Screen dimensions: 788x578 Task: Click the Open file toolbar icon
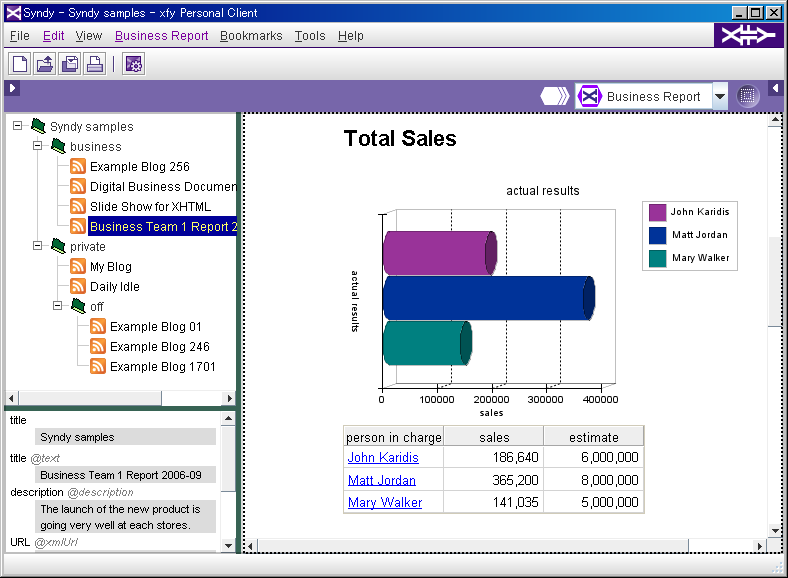coord(45,65)
